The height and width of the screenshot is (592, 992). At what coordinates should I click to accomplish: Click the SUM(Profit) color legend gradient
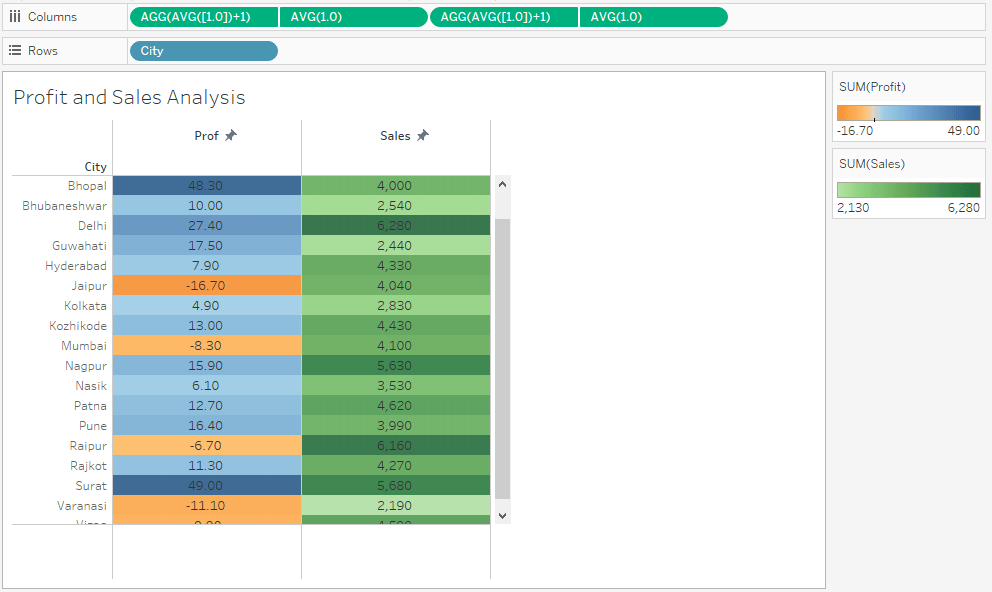coord(908,113)
